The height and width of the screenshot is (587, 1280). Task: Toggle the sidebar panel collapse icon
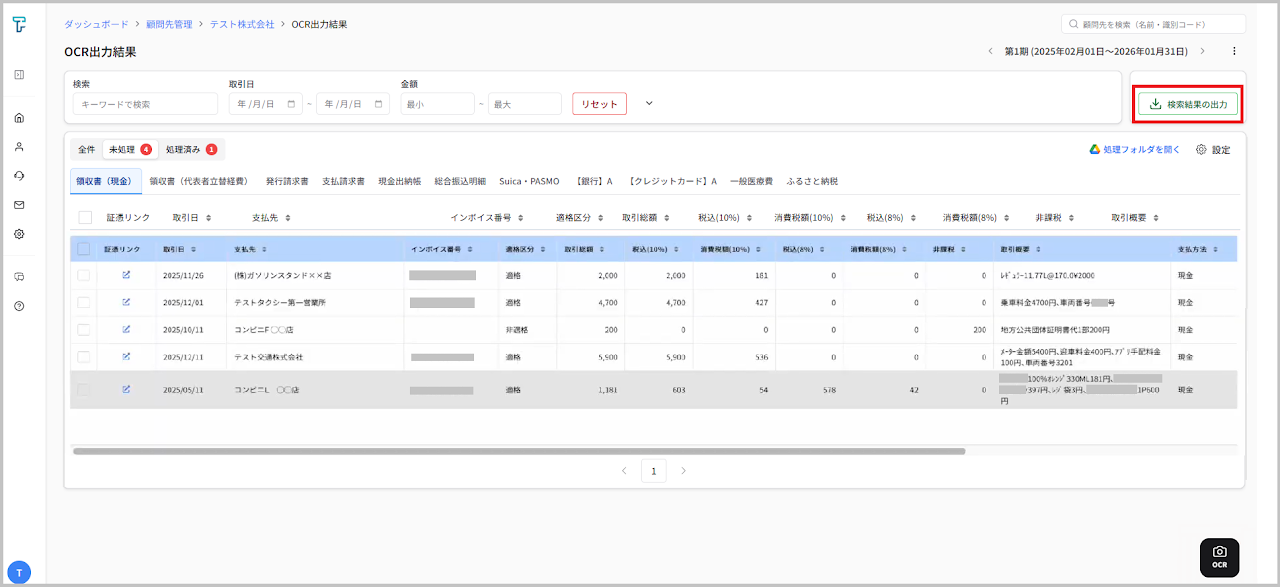[x=19, y=74]
